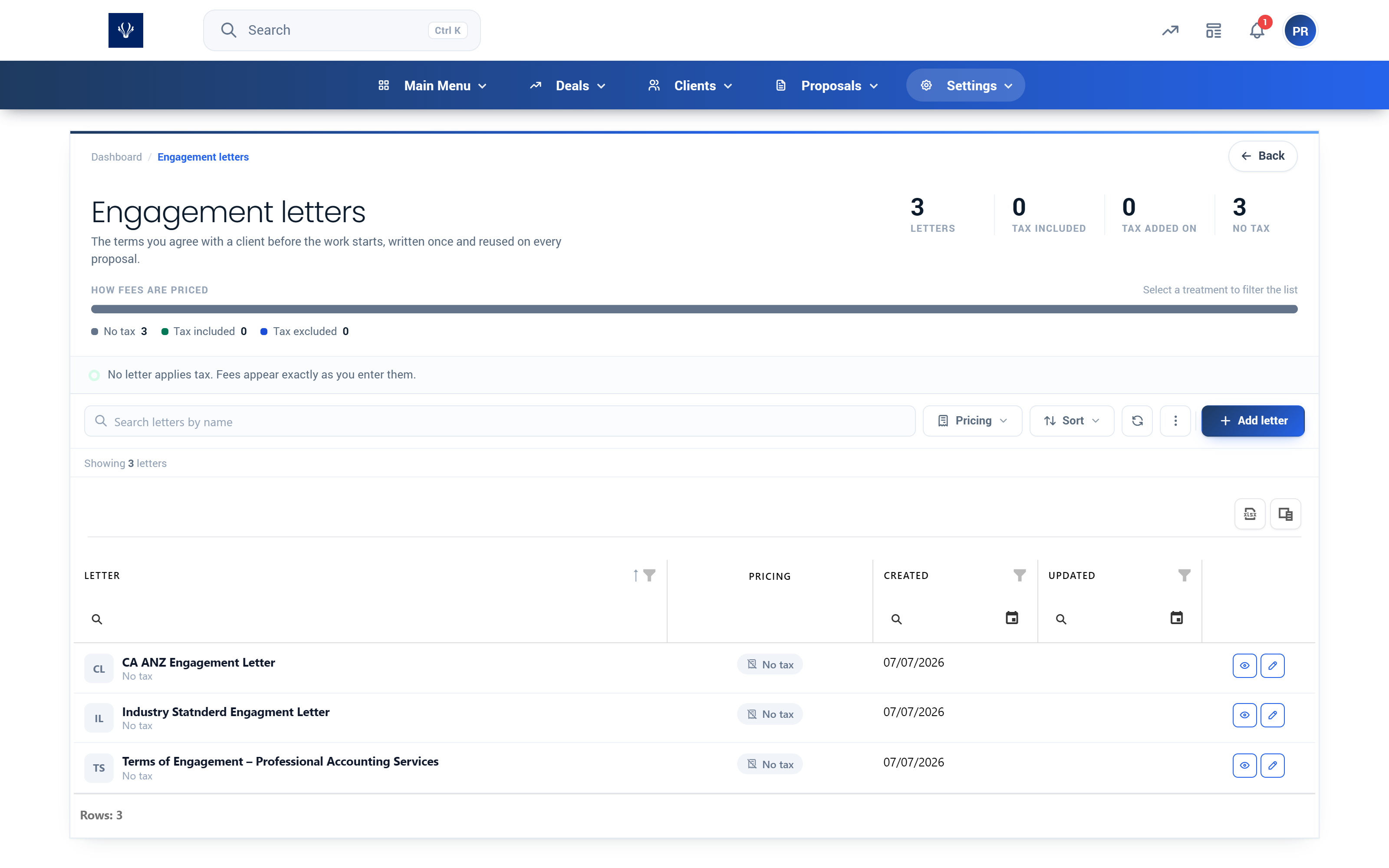Click the Updated column filter funnel
This screenshot has height=868, width=1389.
[1184, 575]
